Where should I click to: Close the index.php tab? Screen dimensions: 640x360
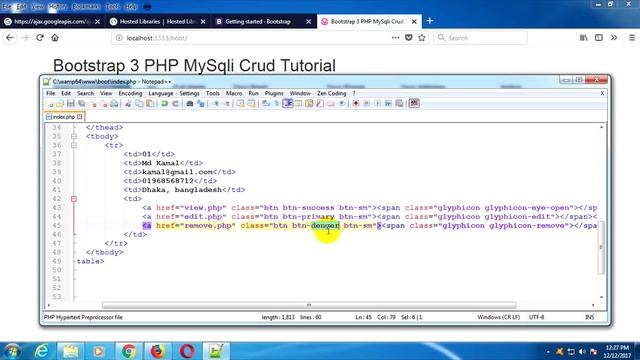click(80, 117)
